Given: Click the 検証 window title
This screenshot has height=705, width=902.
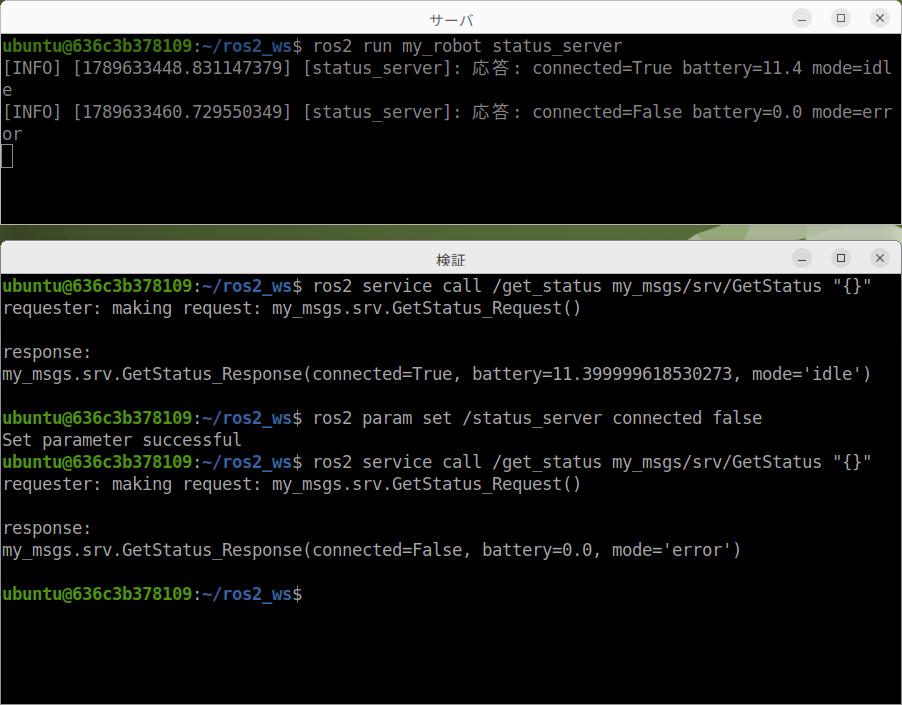Looking at the screenshot, I should click(451, 260).
